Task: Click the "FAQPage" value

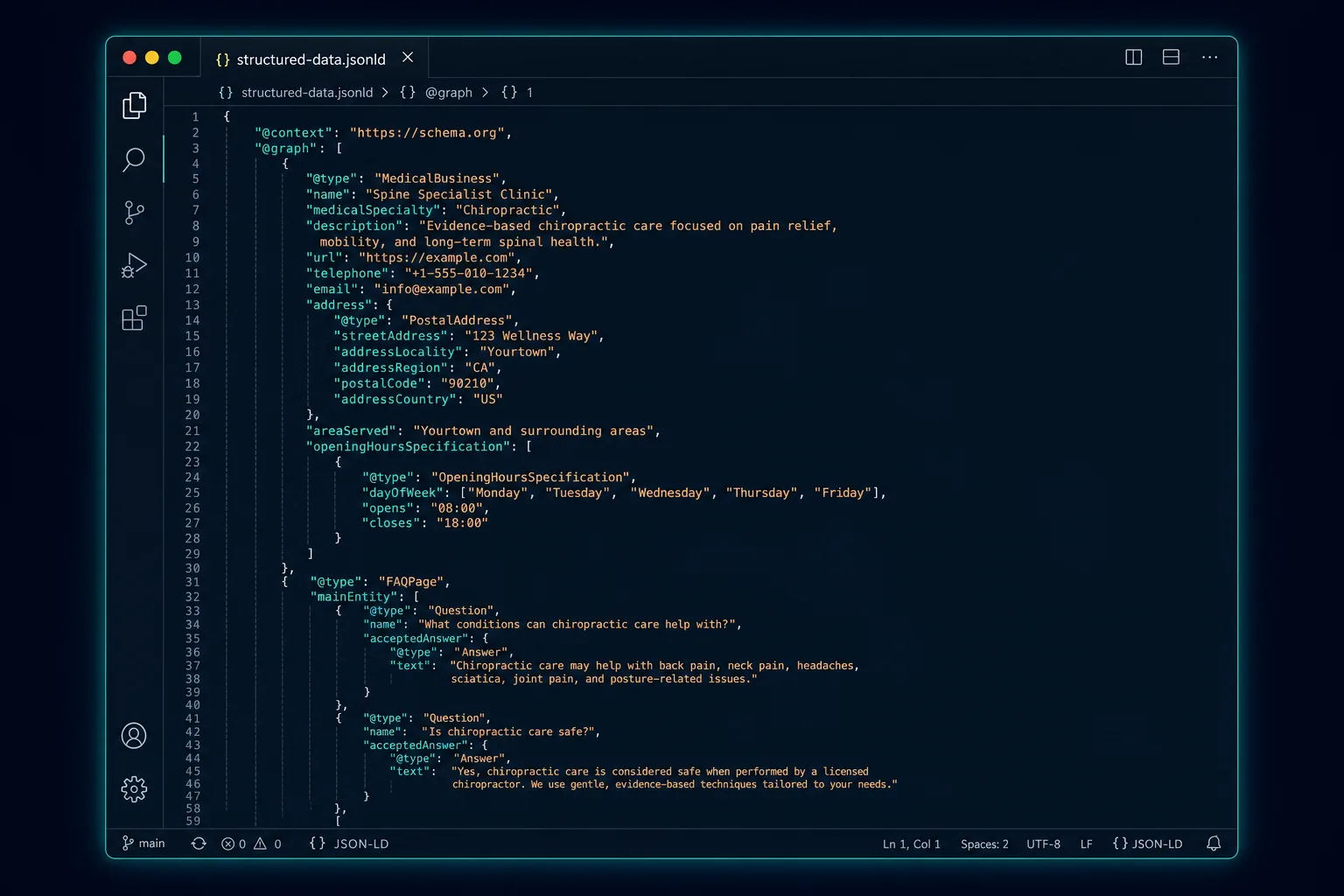Action: point(411,582)
